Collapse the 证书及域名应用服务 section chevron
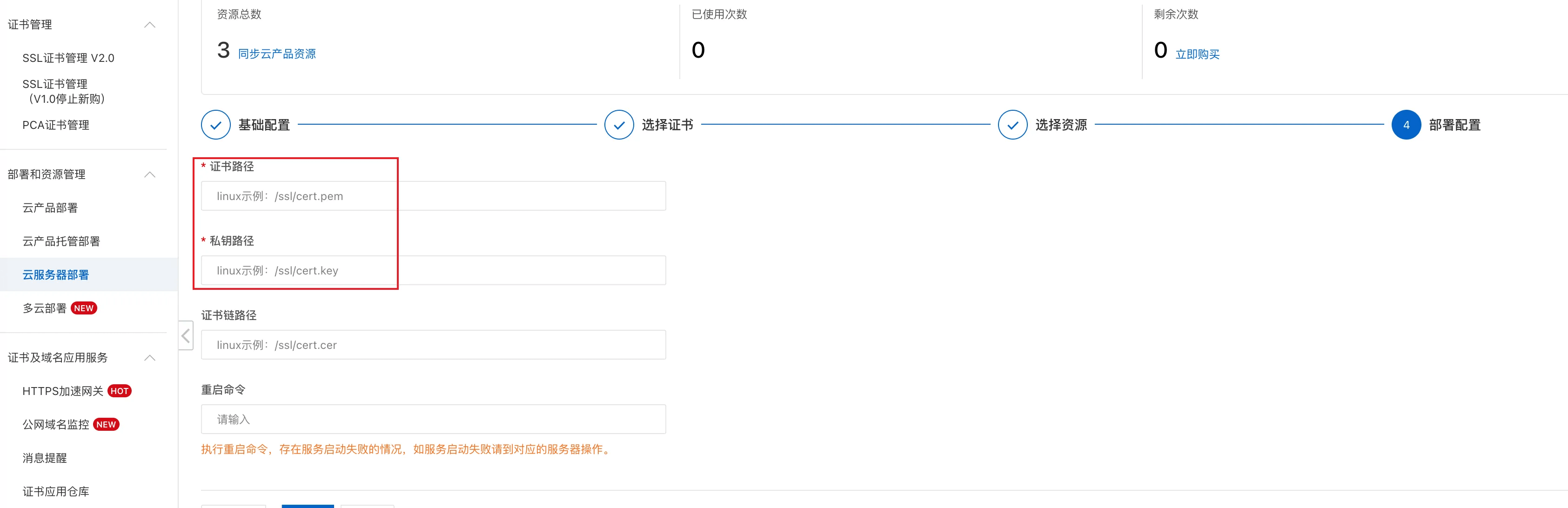 click(150, 358)
